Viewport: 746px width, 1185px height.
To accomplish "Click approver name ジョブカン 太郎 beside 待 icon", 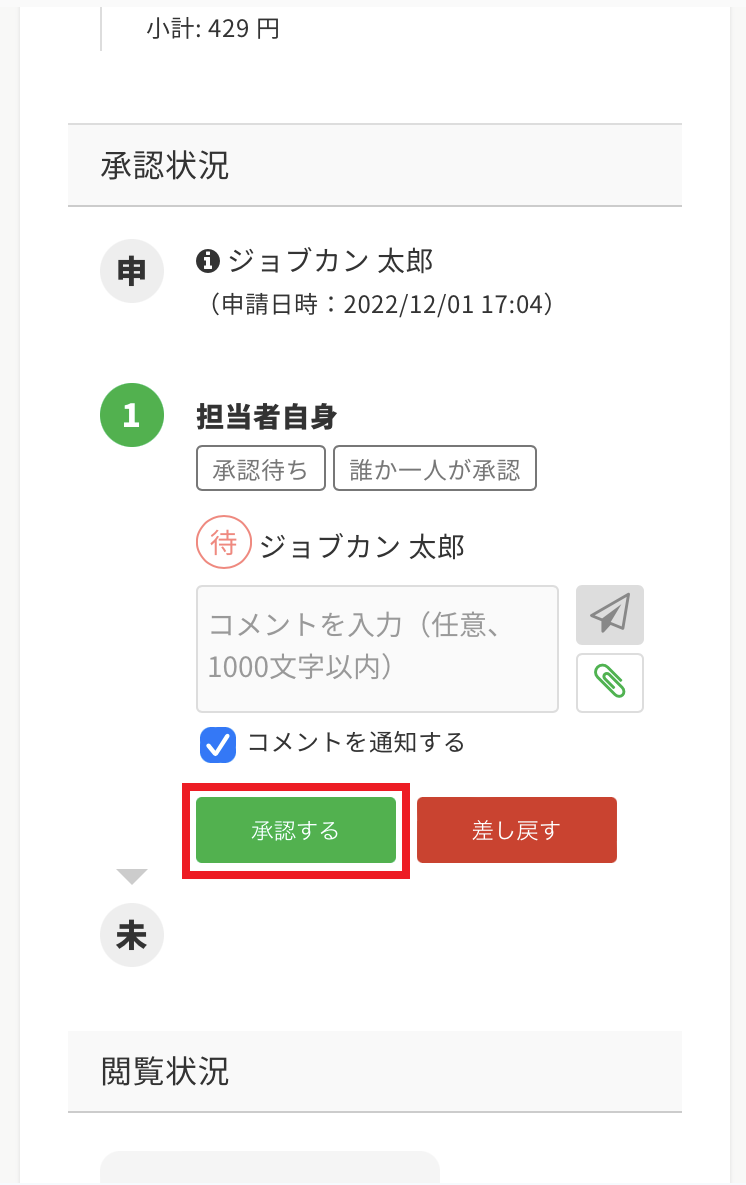I will tap(361, 546).
